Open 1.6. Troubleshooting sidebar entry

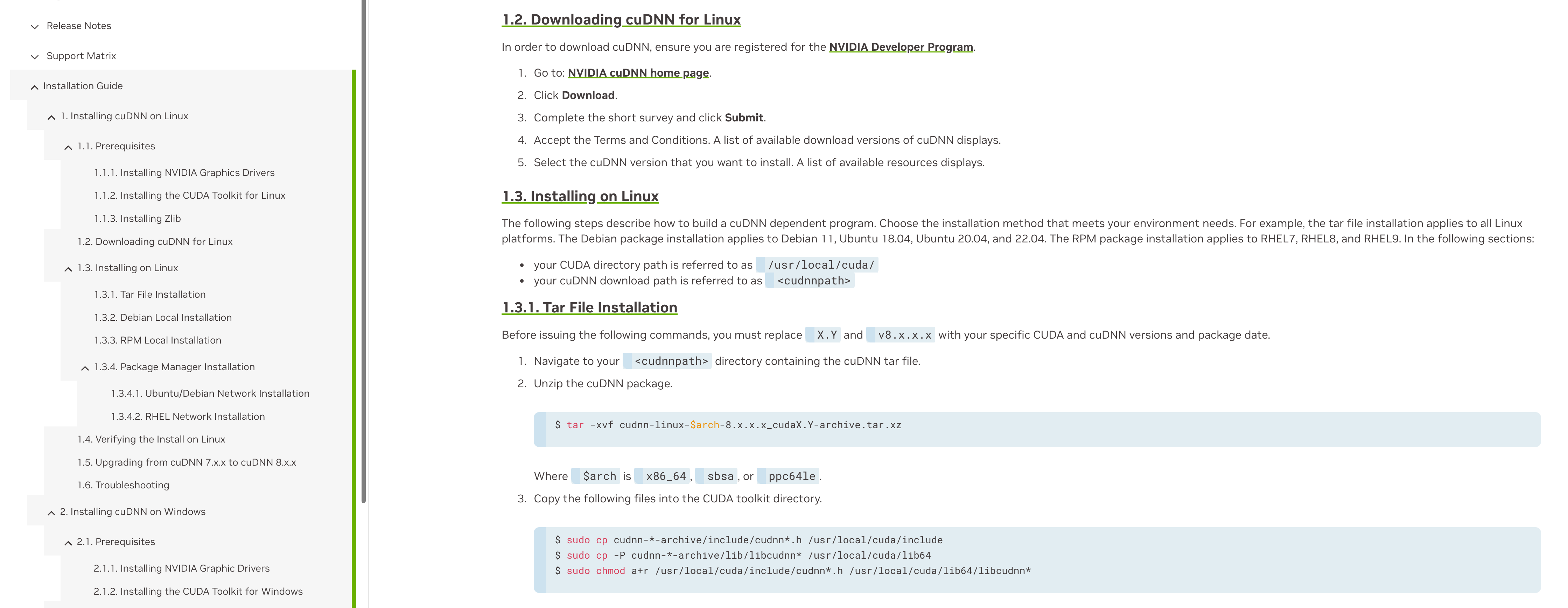pos(123,485)
